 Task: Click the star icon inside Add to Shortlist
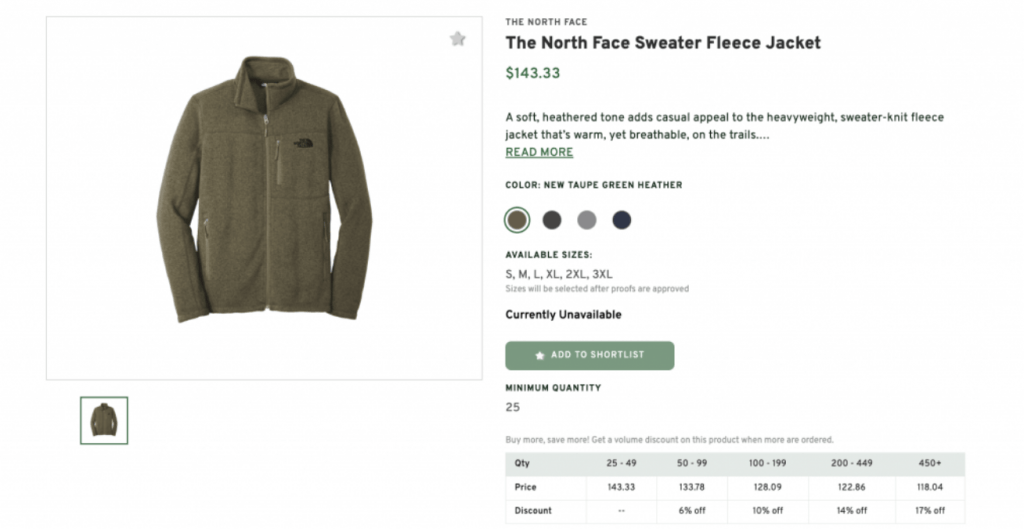pyautogui.click(x=540, y=355)
